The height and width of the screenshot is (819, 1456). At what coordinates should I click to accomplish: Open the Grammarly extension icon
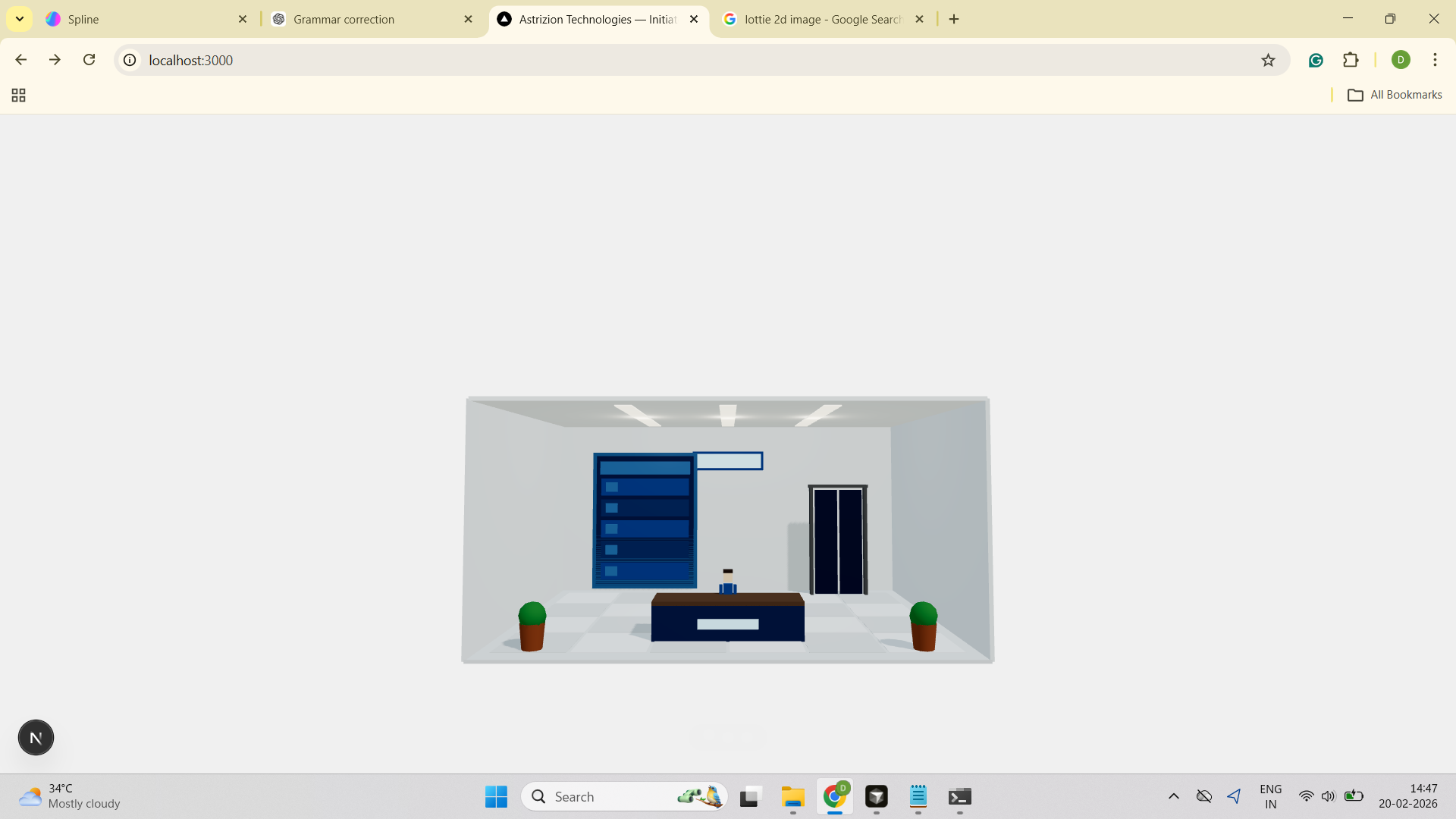[x=1316, y=60]
